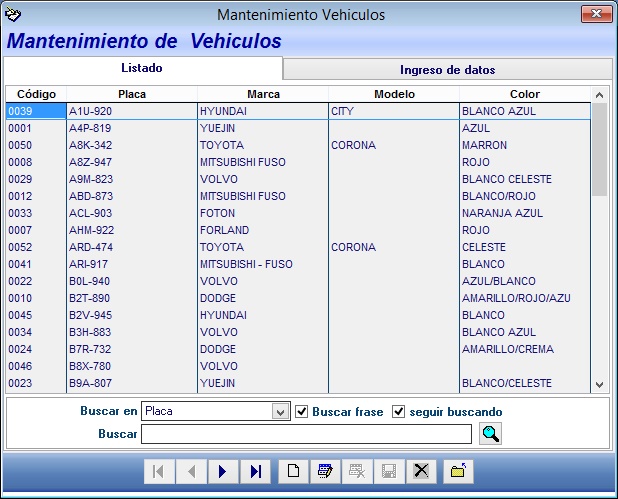Click the greyed-out save floppy icon

click(x=389, y=471)
